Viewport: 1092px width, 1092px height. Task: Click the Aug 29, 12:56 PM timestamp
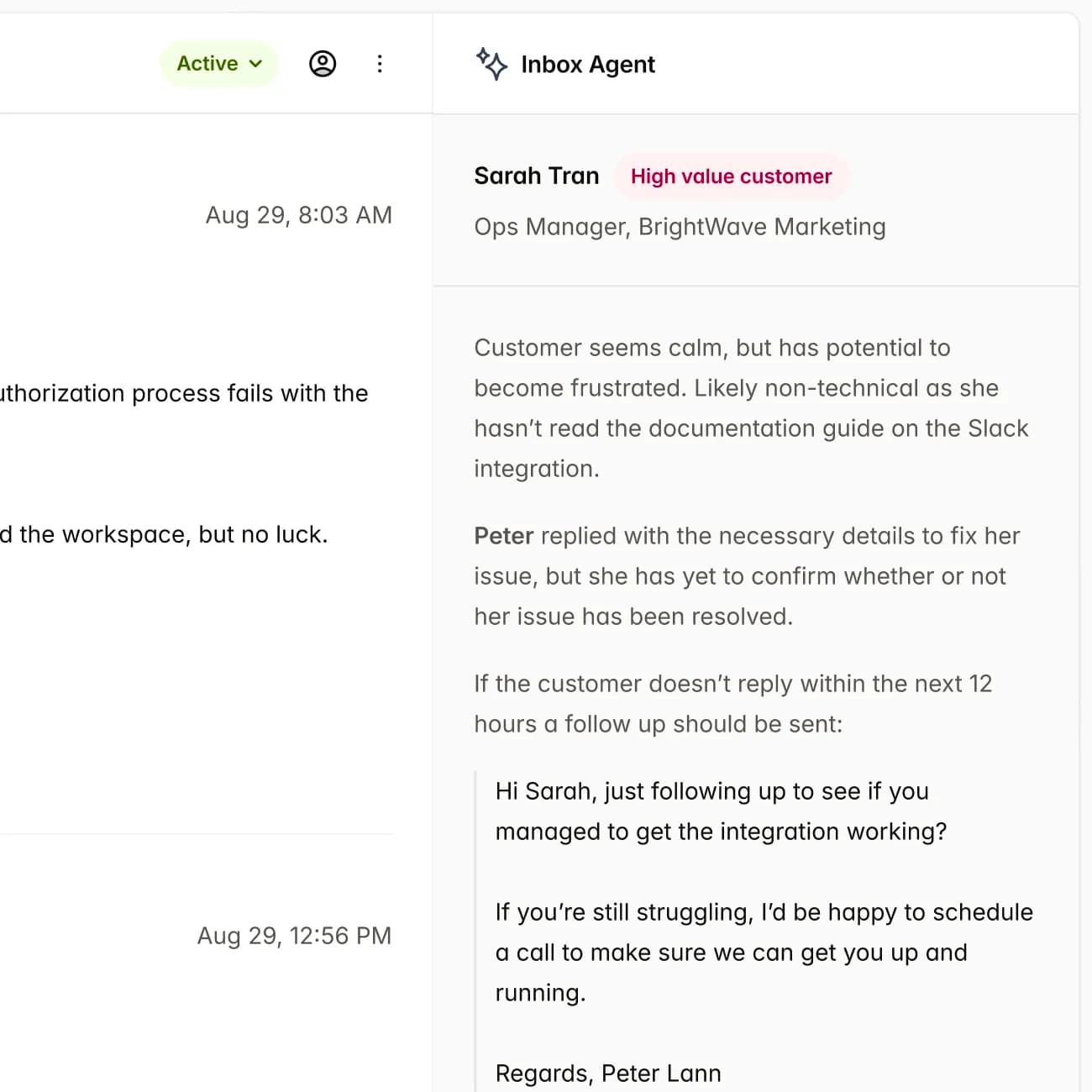coord(294,936)
